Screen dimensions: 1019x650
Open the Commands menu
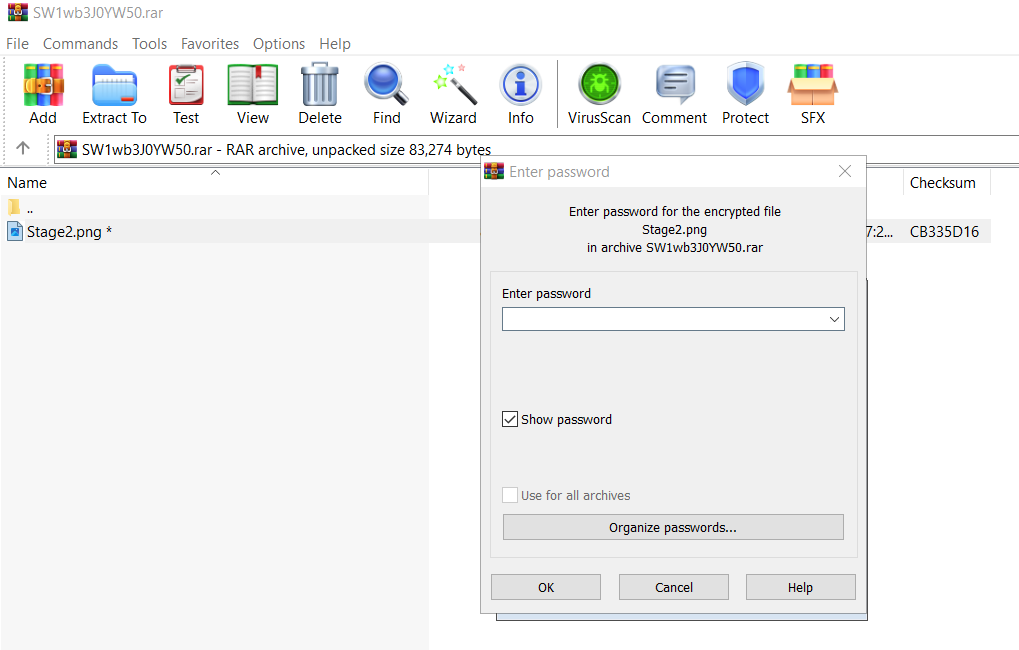(81, 44)
